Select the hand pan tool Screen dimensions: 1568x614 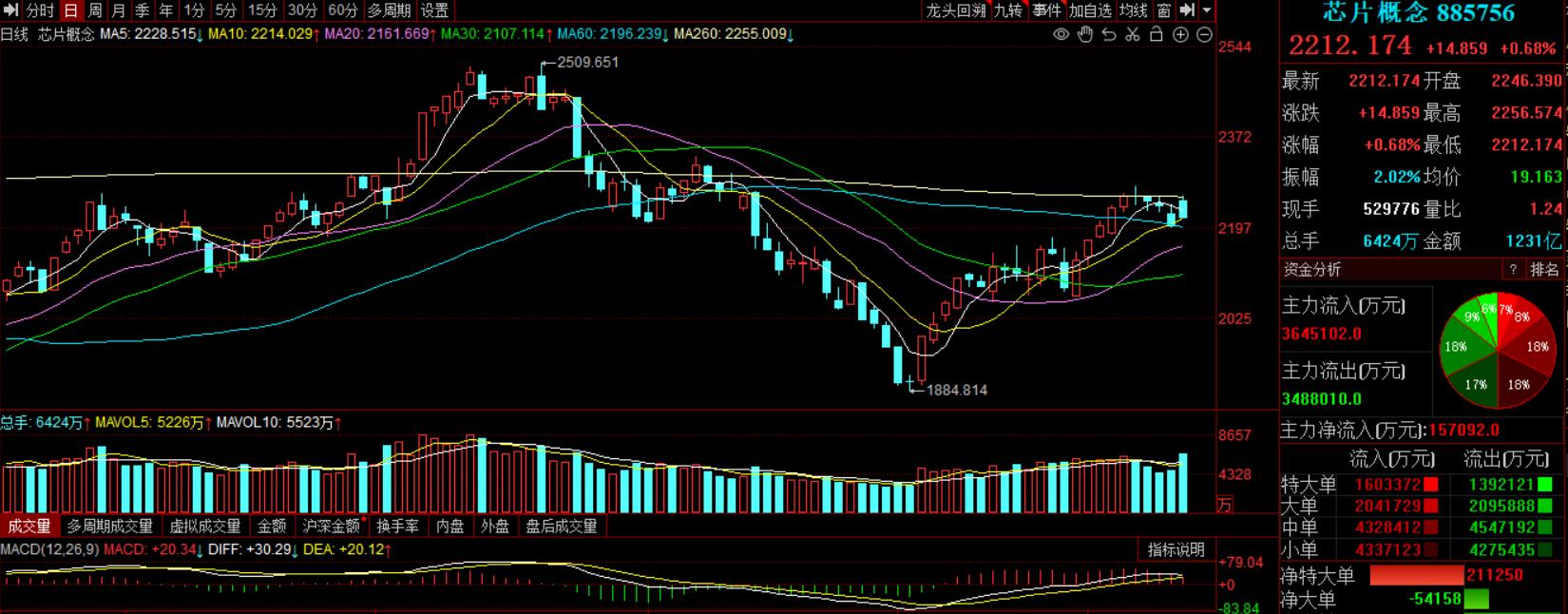pyautogui.click(x=1085, y=34)
